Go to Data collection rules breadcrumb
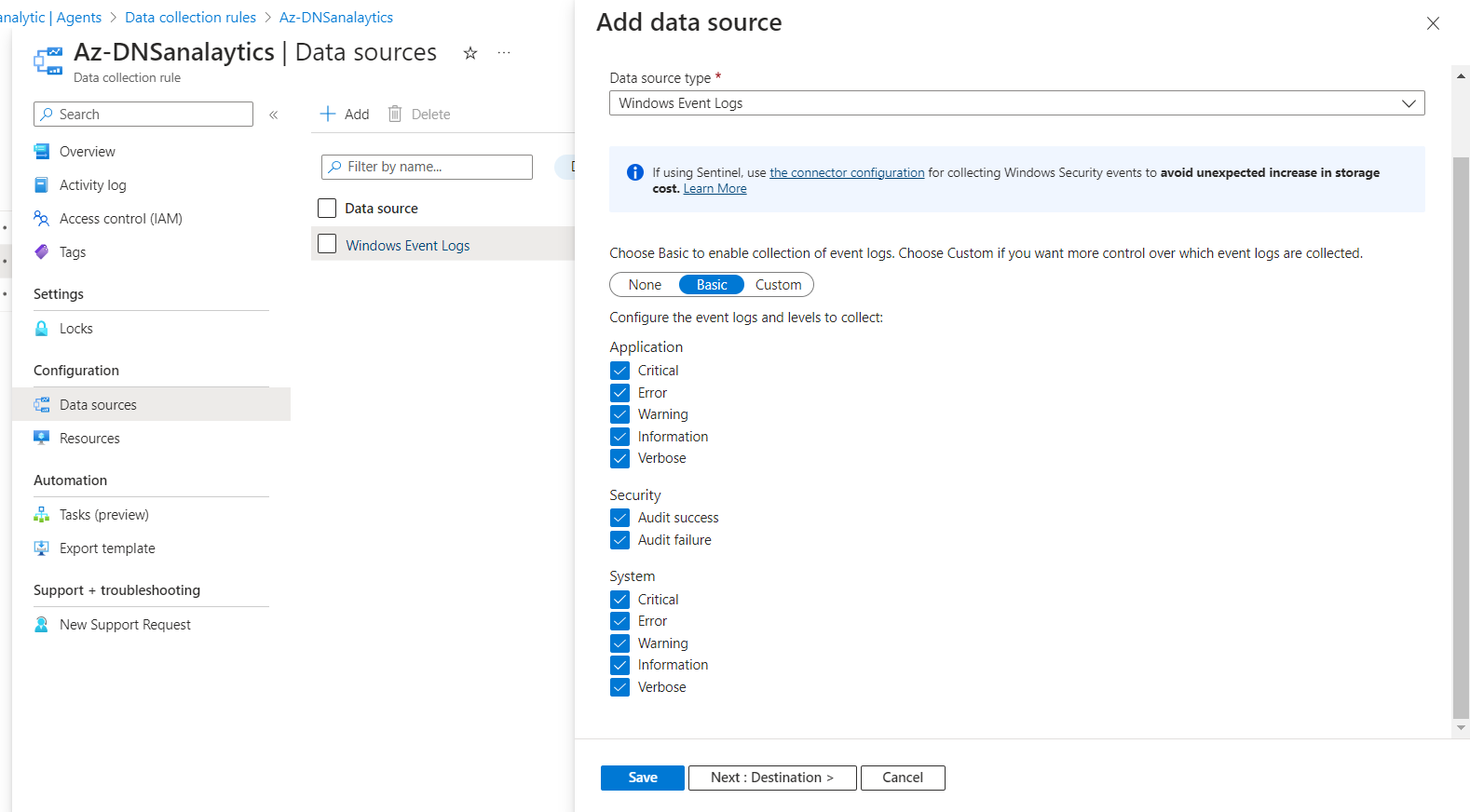The image size is (1470, 812). 190,18
